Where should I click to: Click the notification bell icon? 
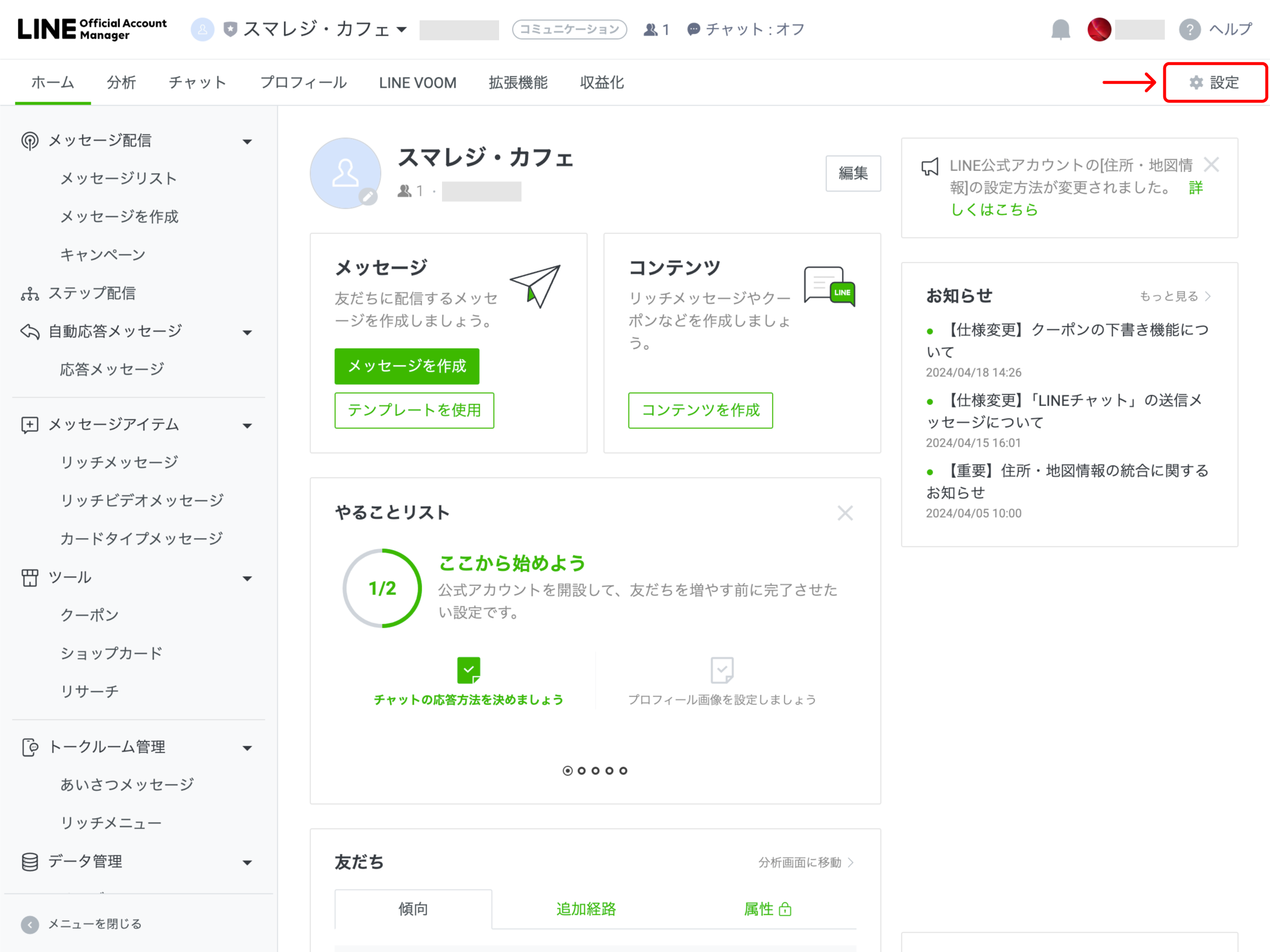[1060, 29]
